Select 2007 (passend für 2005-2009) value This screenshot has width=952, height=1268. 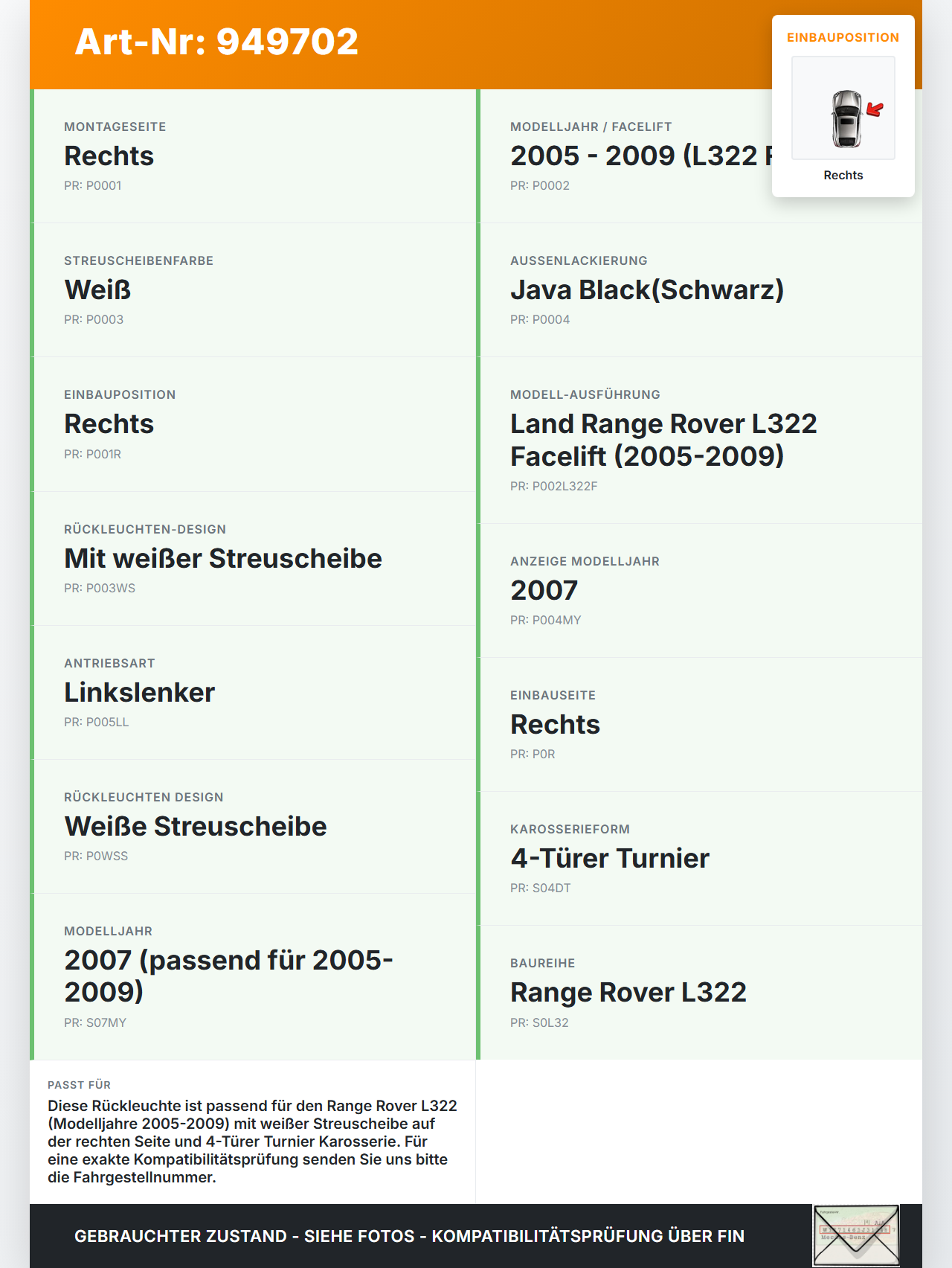point(228,976)
